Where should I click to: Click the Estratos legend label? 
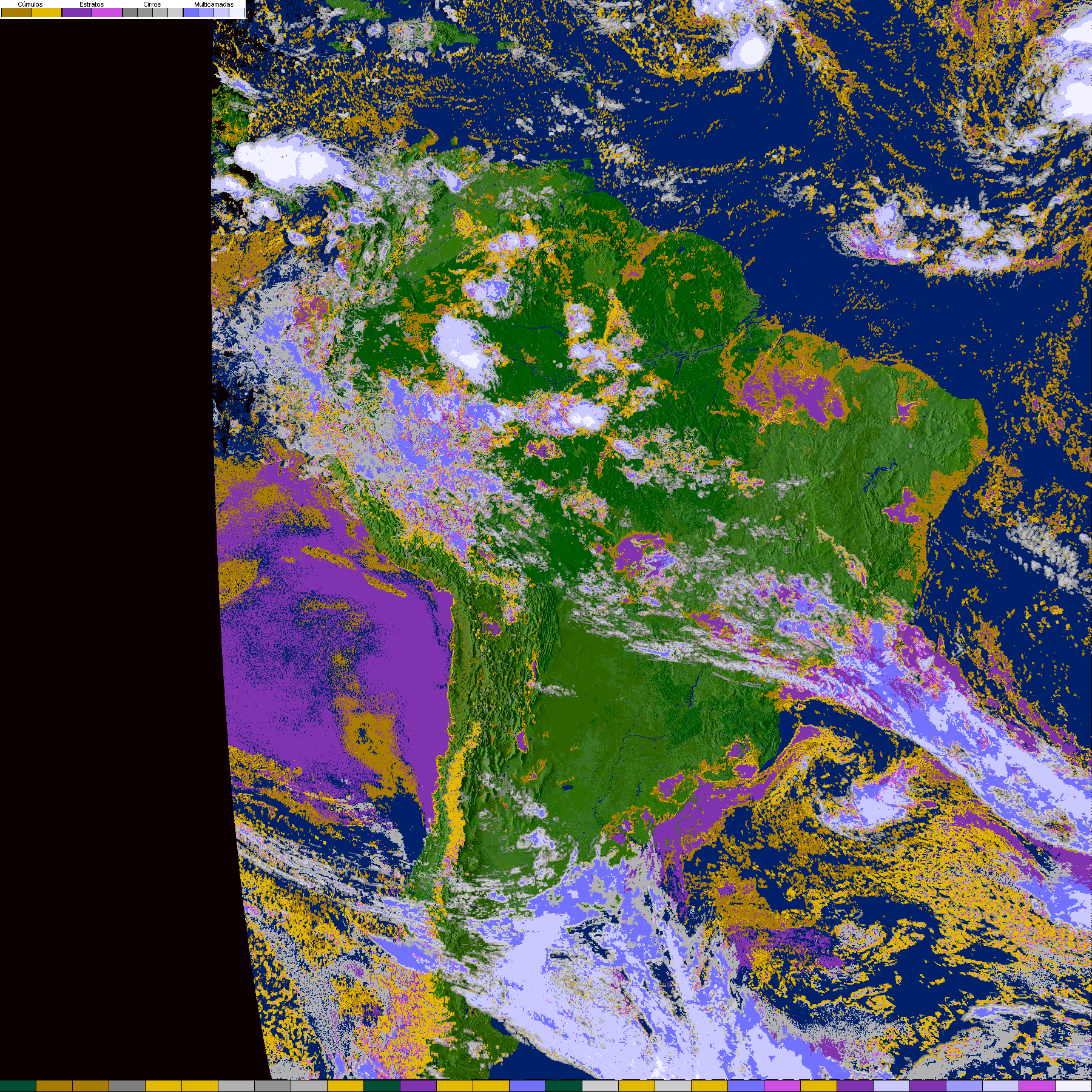pos(92,4)
